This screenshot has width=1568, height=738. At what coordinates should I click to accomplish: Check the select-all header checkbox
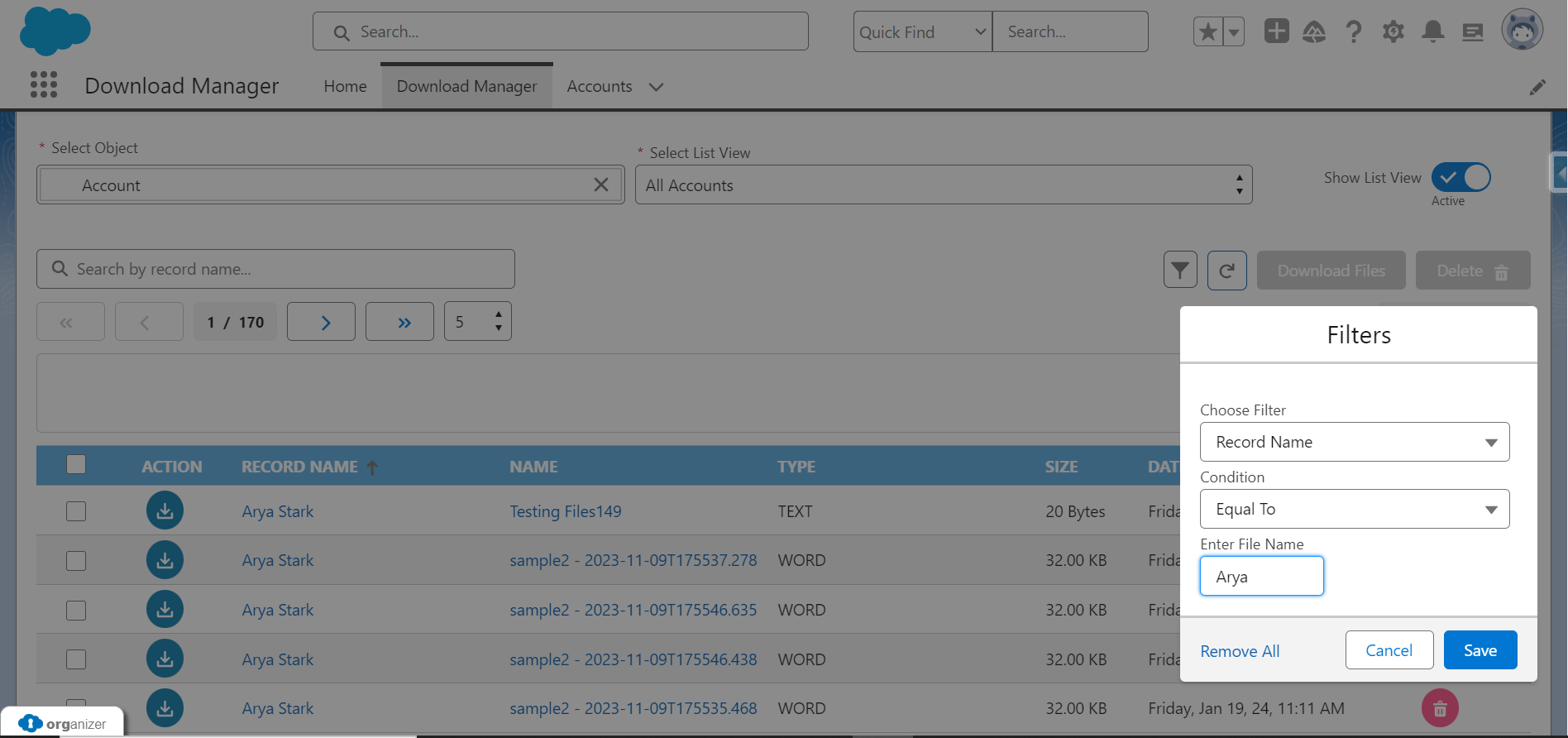coord(76,464)
